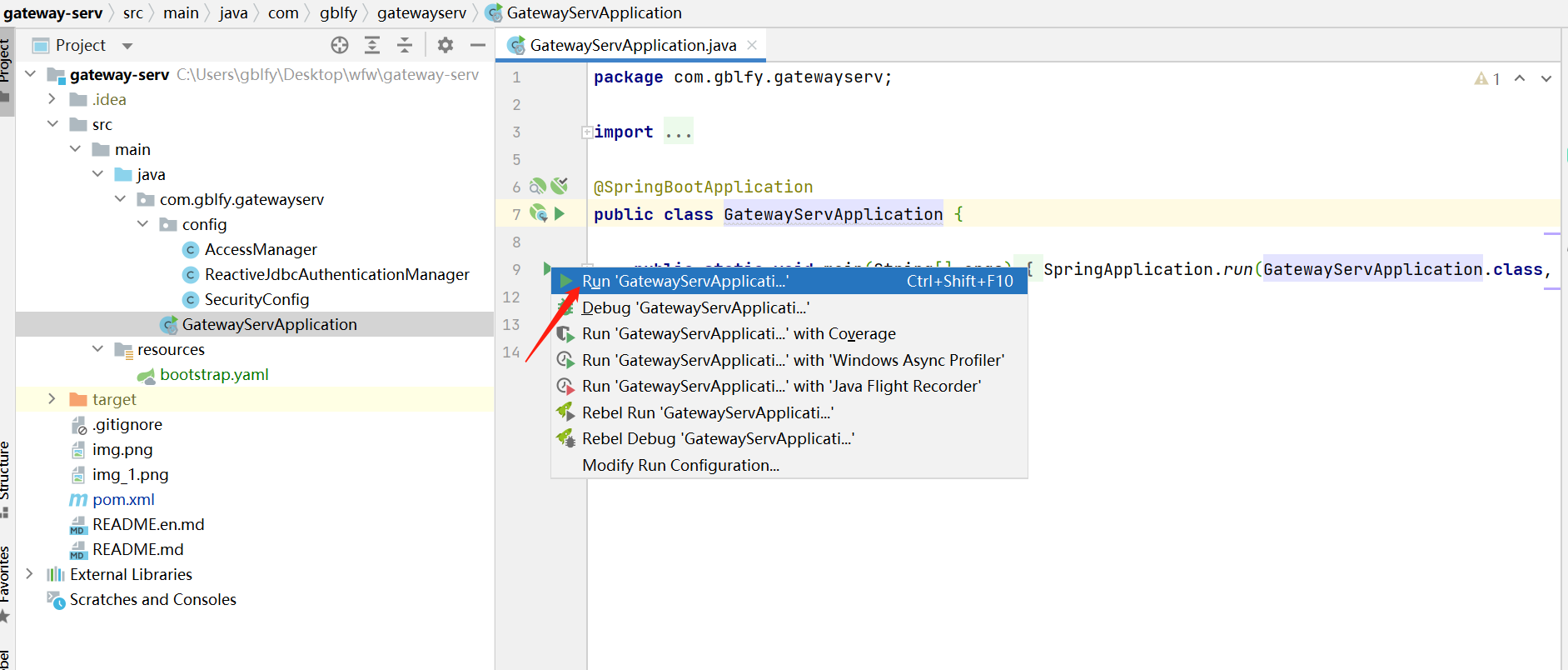Open the Favorites tool window side tab
Screen dimensions: 1568x670
pos(6,583)
